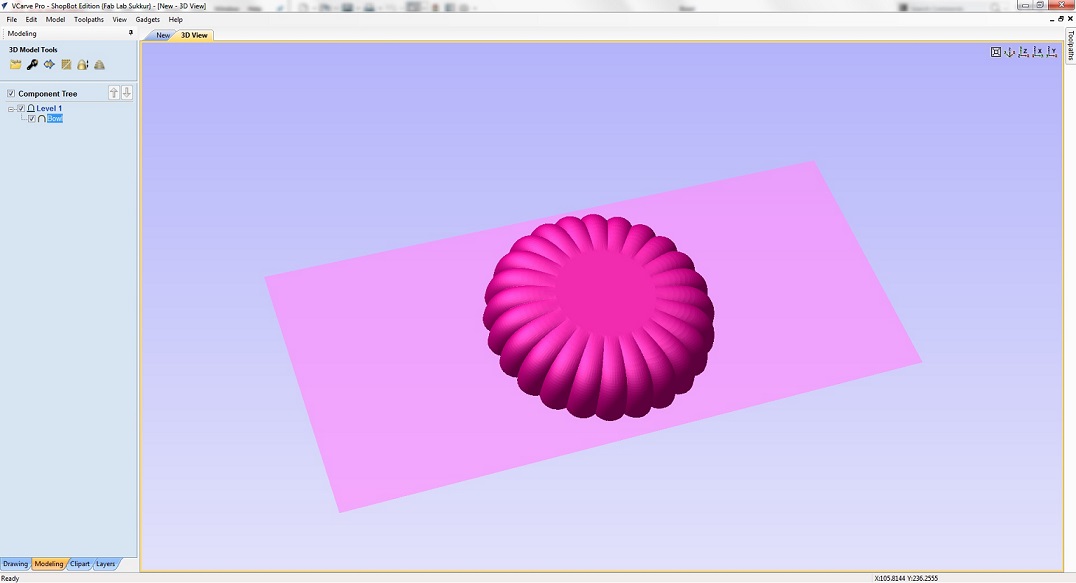Switch to the New 2D view tab
The image size is (1076, 583).
pos(163,35)
